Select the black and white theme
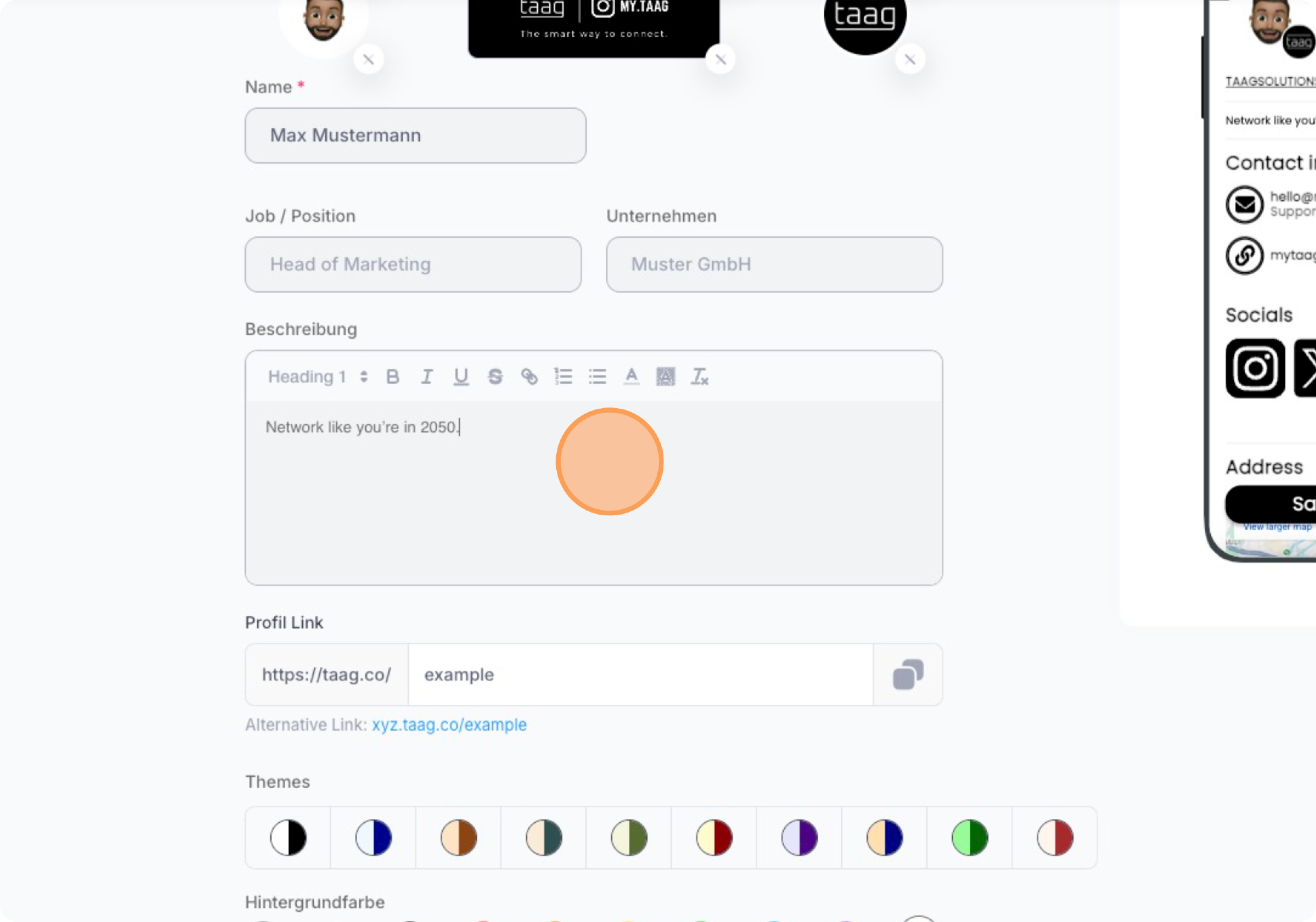 [x=288, y=837]
